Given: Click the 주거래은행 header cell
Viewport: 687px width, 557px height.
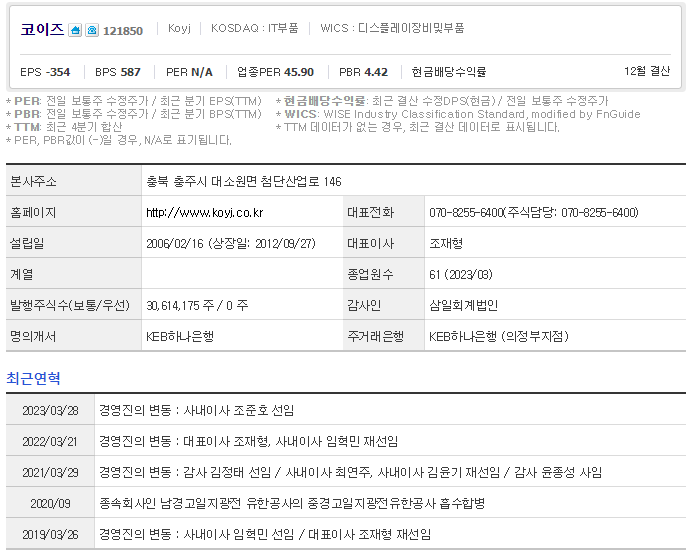Looking at the screenshot, I should (384, 336).
